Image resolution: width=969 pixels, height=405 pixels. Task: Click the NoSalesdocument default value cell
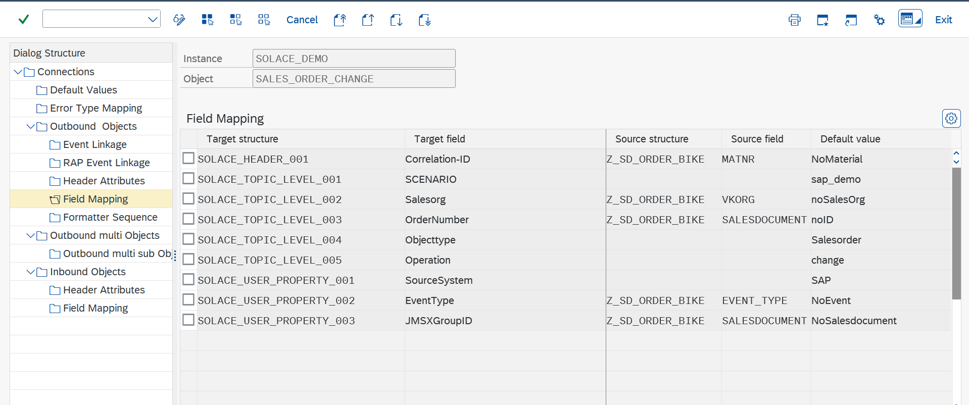(x=880, y=321)
